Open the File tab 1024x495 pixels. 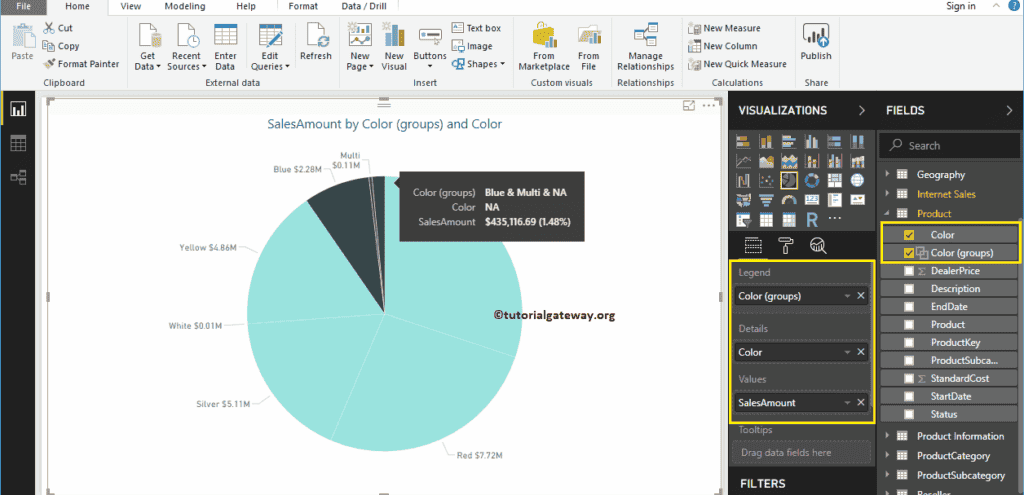click(24, 7)
